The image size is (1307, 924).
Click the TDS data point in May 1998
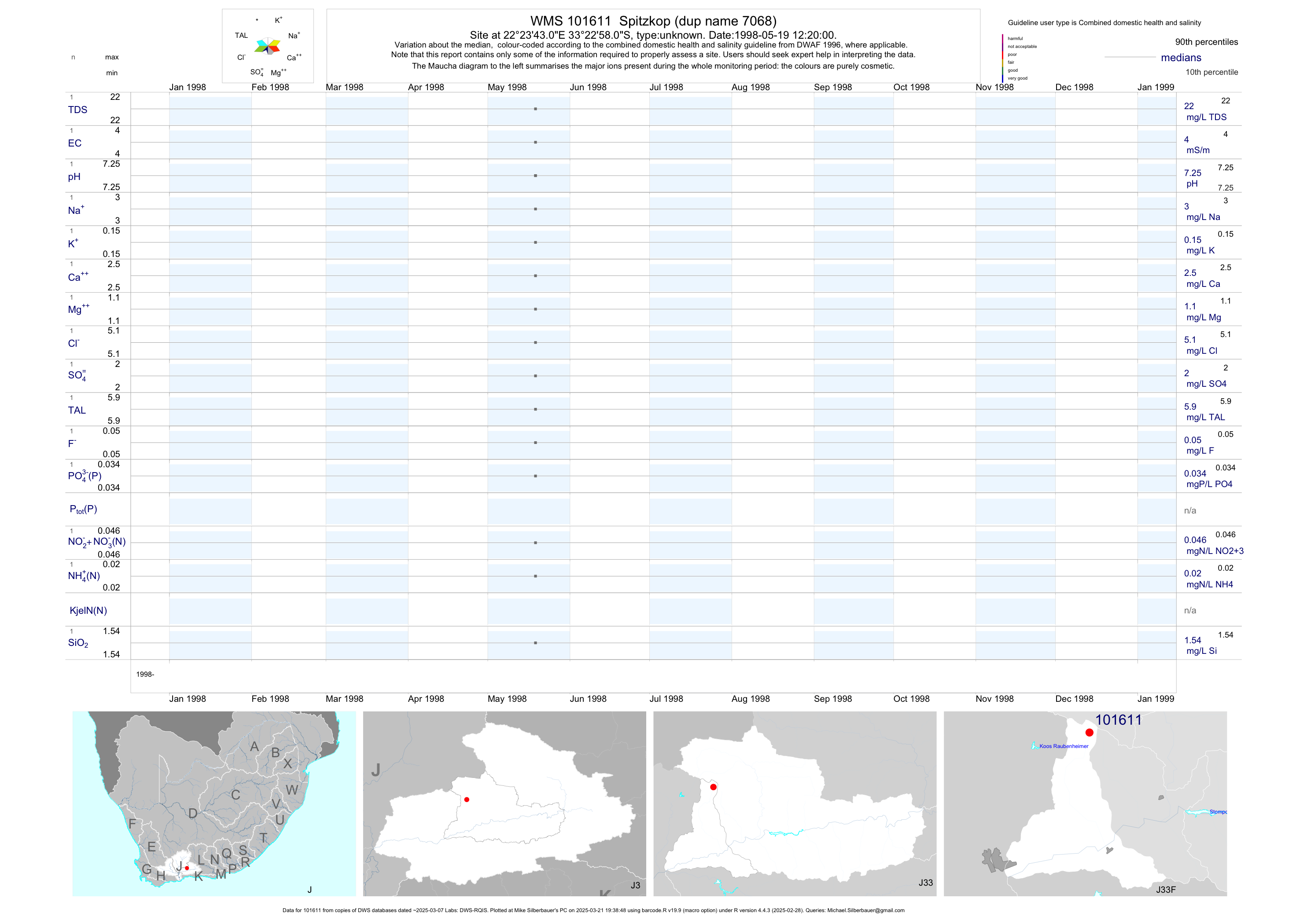point(535,109)
